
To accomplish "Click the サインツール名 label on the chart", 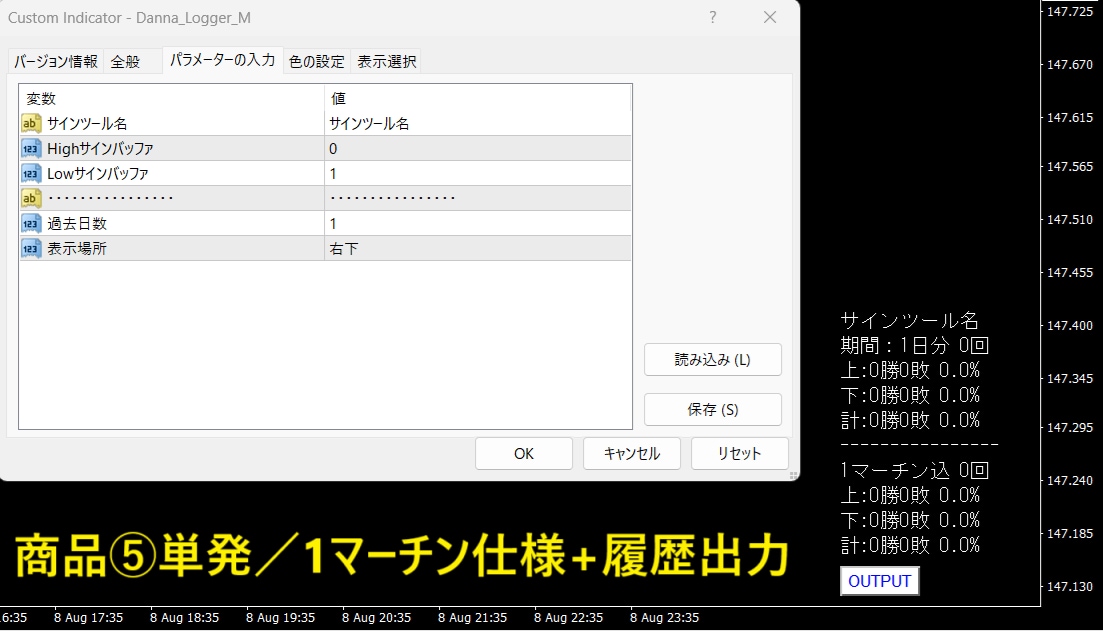I will [910, 321].
